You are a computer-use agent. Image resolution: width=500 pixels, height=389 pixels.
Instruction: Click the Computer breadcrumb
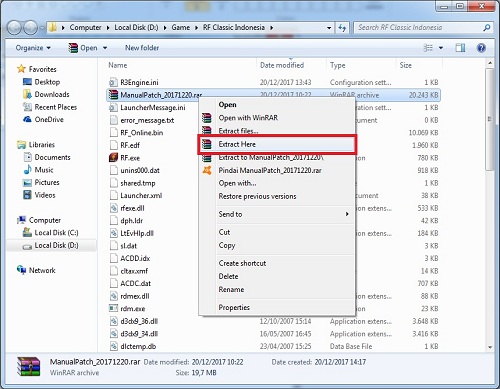[85, 27]
